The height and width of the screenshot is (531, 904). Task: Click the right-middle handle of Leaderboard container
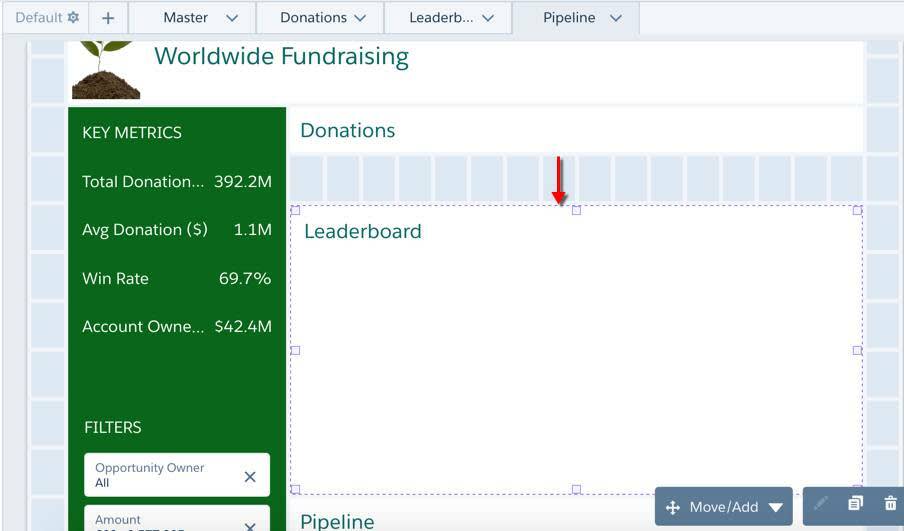point(857,350)
